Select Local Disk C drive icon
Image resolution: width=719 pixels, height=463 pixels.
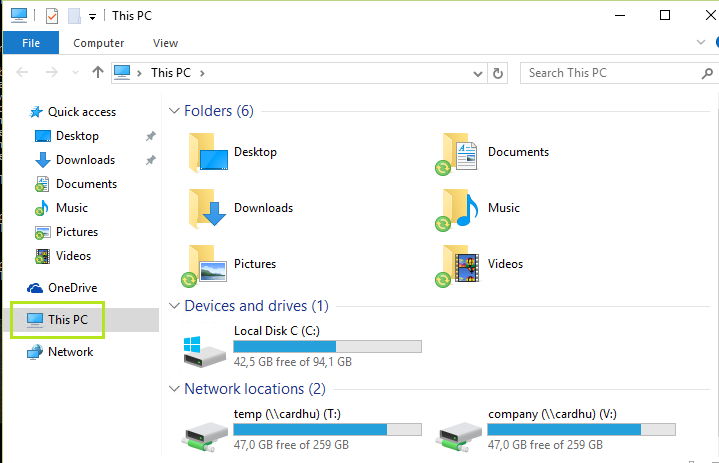point(206,348)
